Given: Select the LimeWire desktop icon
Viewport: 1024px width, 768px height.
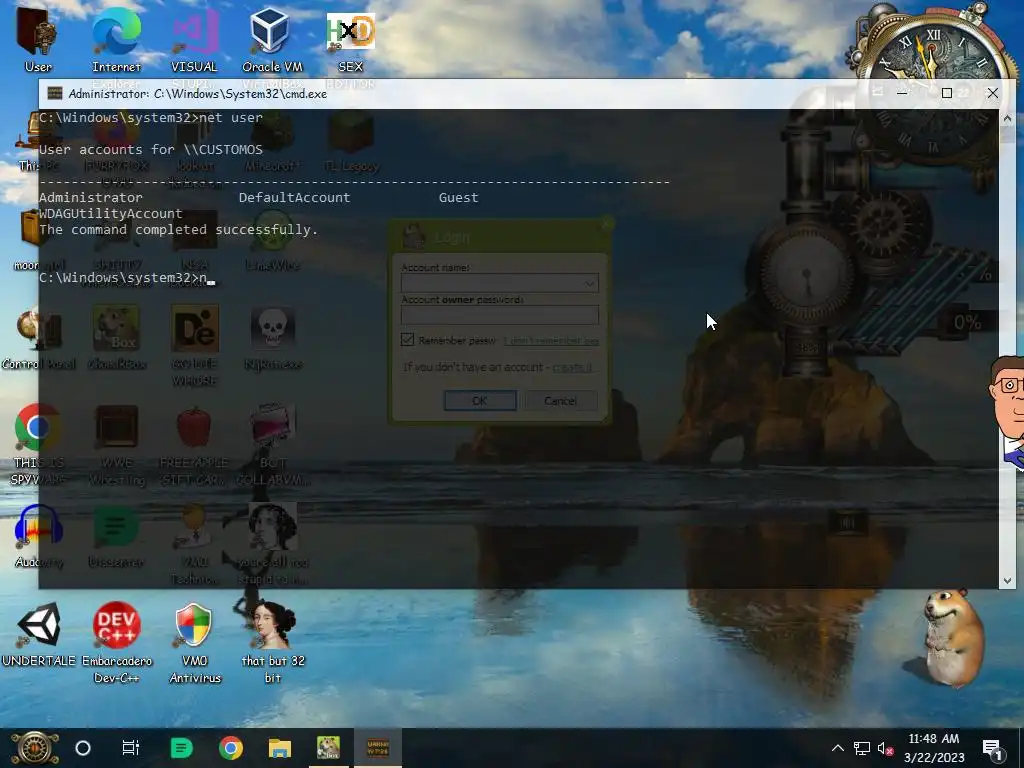Looking at the screenshot, I should 273,238.
